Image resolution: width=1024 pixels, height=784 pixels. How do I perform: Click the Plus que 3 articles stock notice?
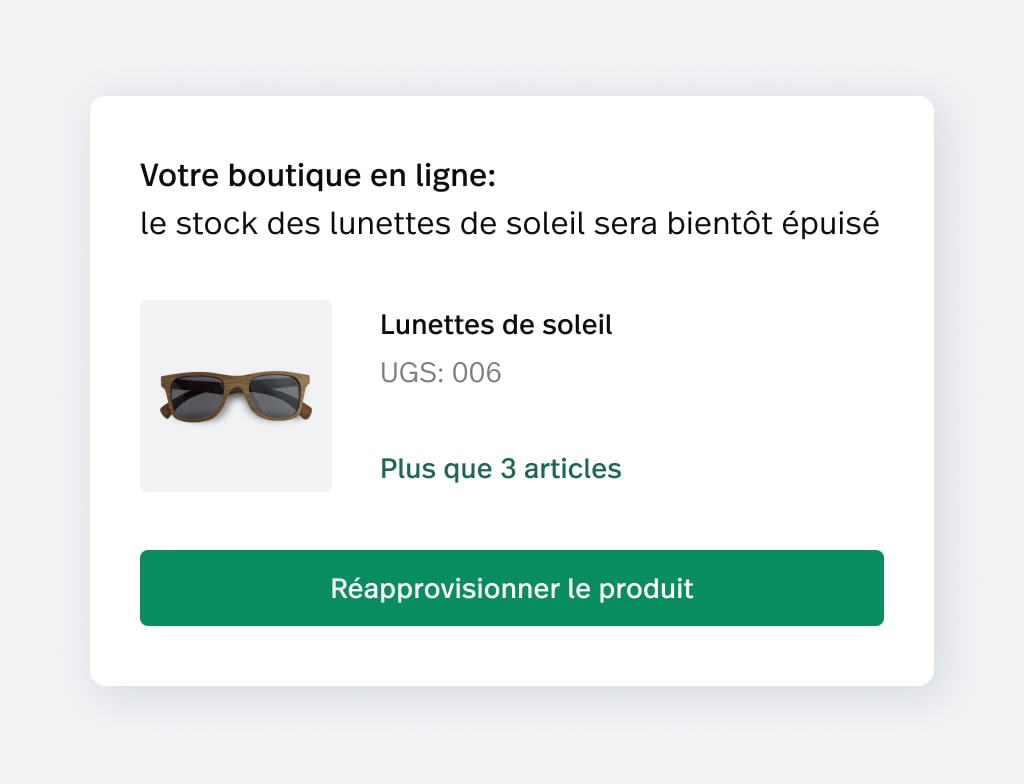point(501,468)
